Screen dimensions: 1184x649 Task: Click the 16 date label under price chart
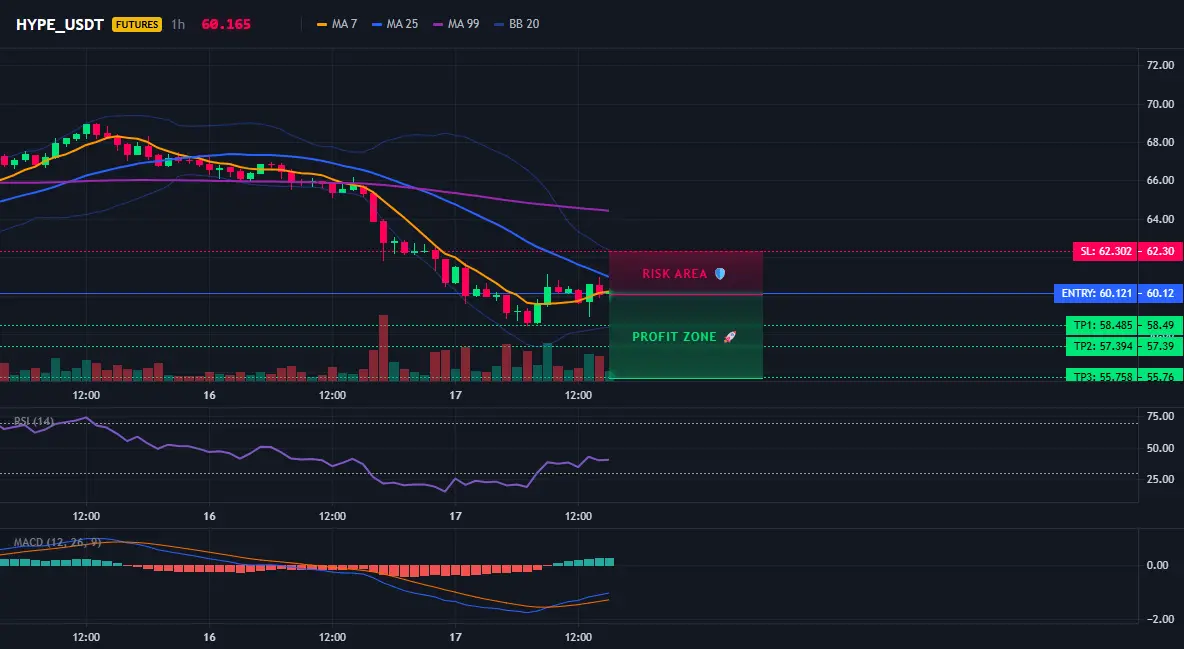click(x=209, y=395)
